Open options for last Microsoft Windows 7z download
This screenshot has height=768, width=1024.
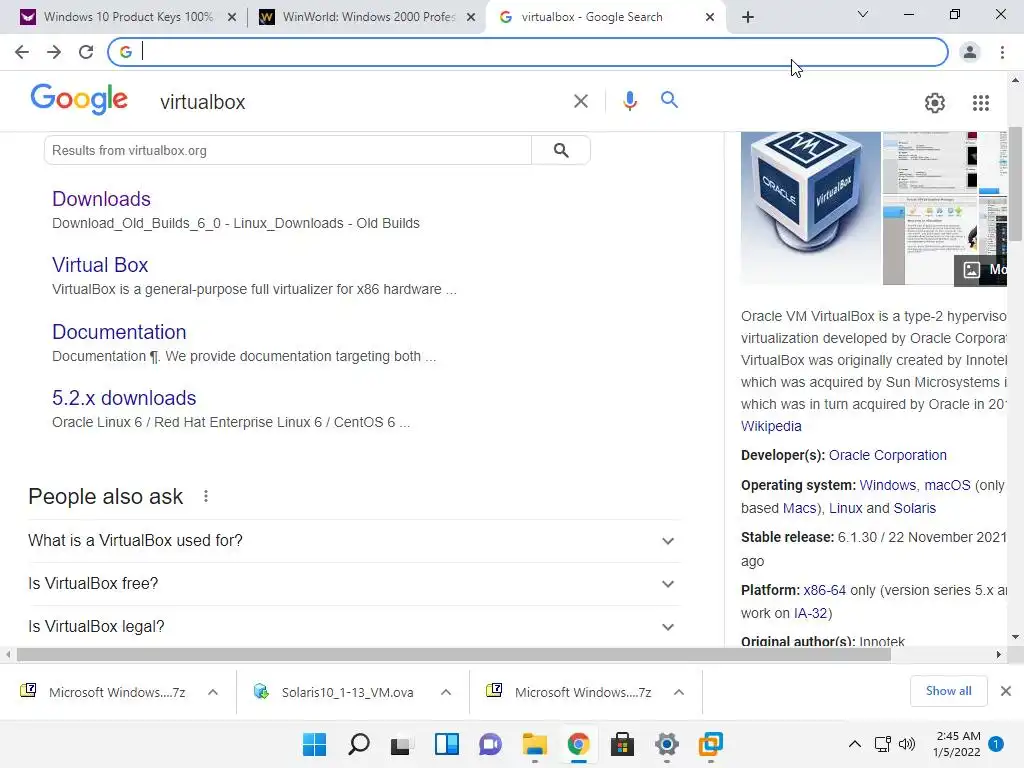point(679,692)
